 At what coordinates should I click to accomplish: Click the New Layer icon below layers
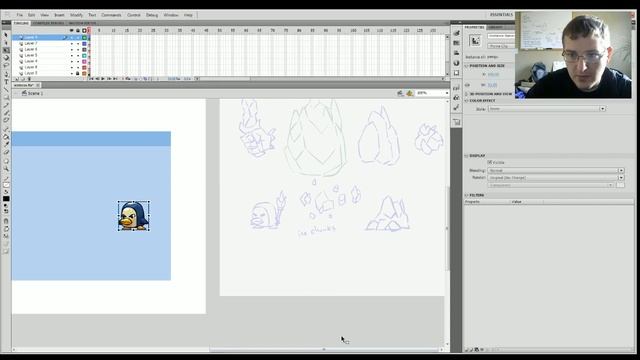(17, 79)
